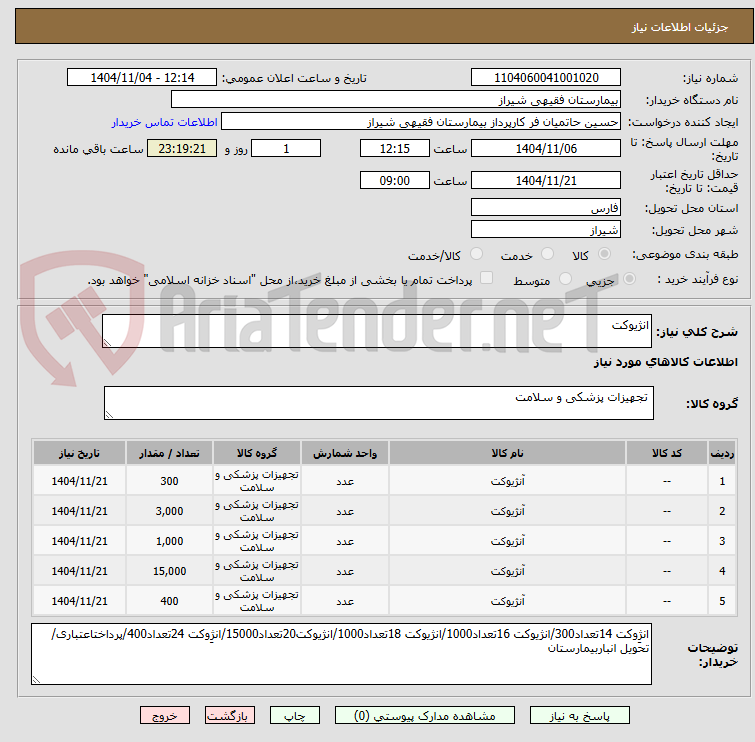Viewport: 755px width, 742px height.
Task: Click the خروج exit button
Action: point(165,716)
